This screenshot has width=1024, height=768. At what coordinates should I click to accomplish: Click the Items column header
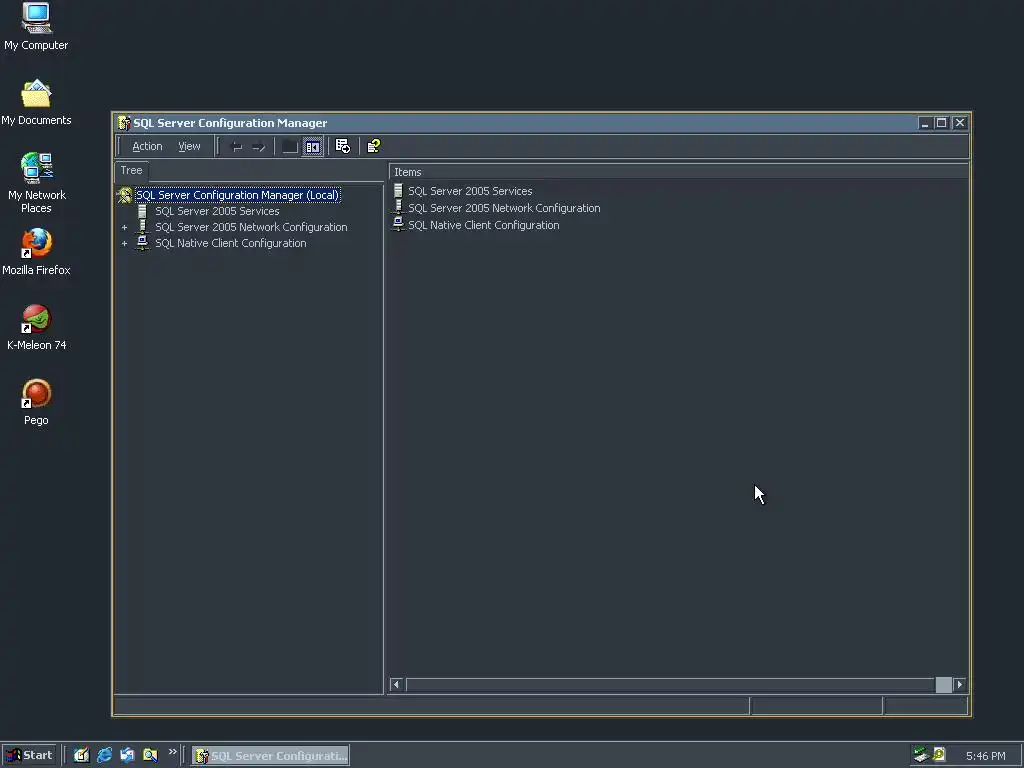(679, 172)
